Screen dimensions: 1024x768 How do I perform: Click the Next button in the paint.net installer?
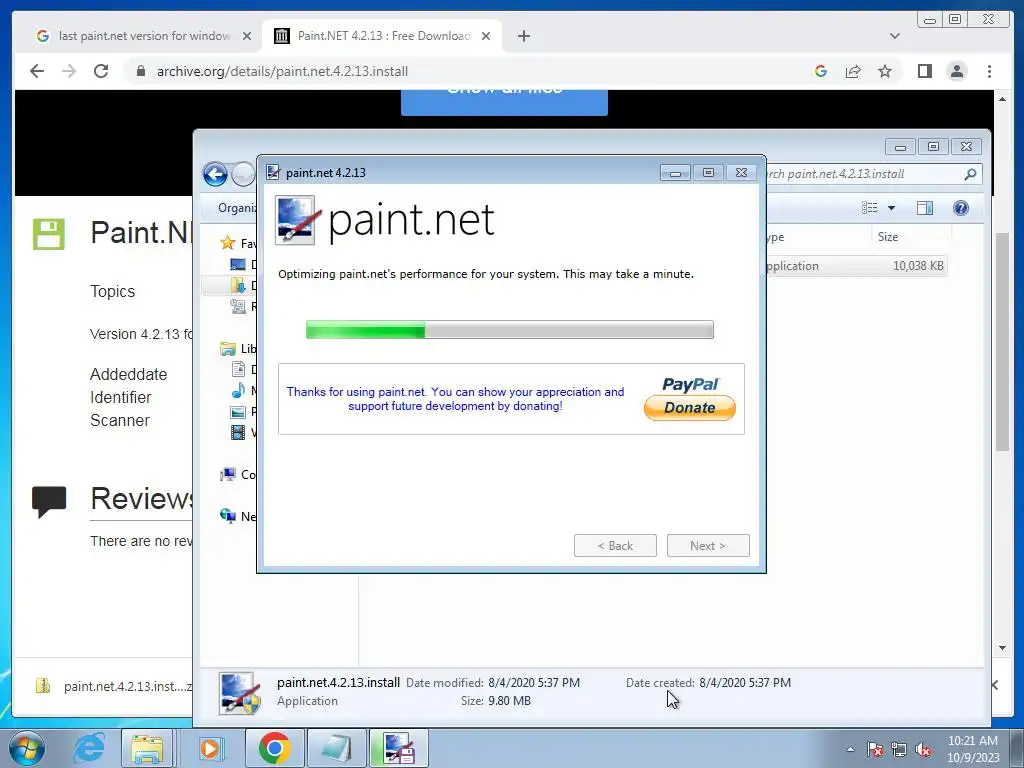pos(708,545)
